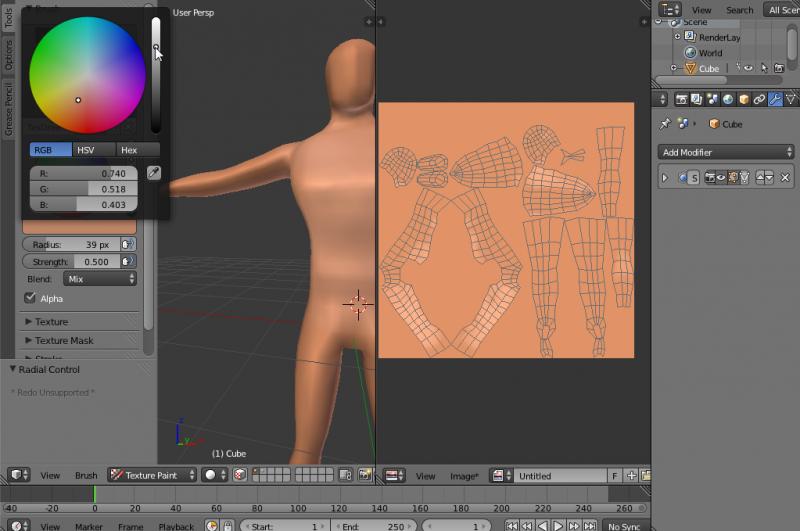This screenshot has height=531, width=800.
Task: Toggle the Alpha checkbox
Action: [x=29, y=298]
